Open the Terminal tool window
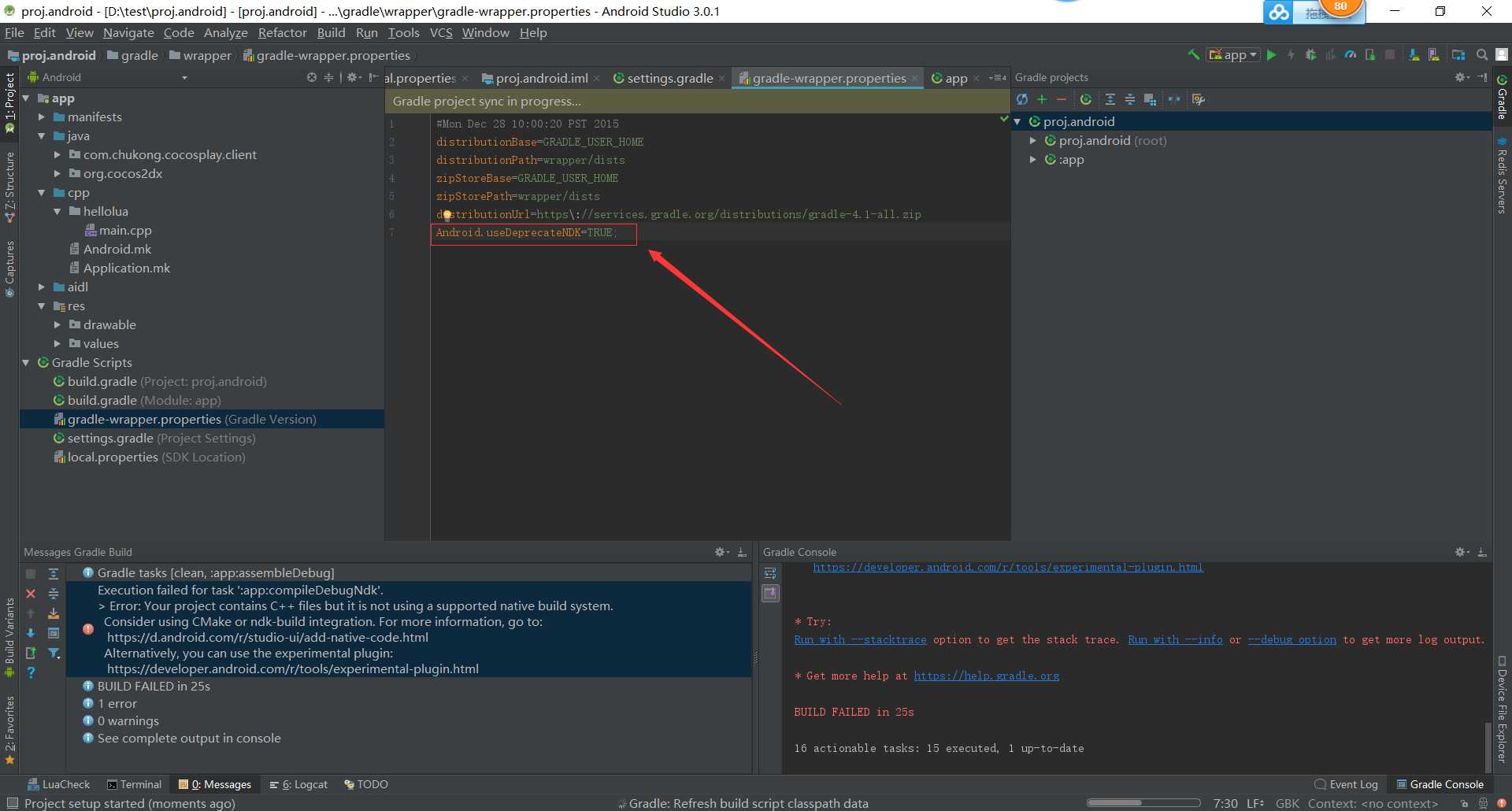1512x811 pixels. click(x=134, y=784)
